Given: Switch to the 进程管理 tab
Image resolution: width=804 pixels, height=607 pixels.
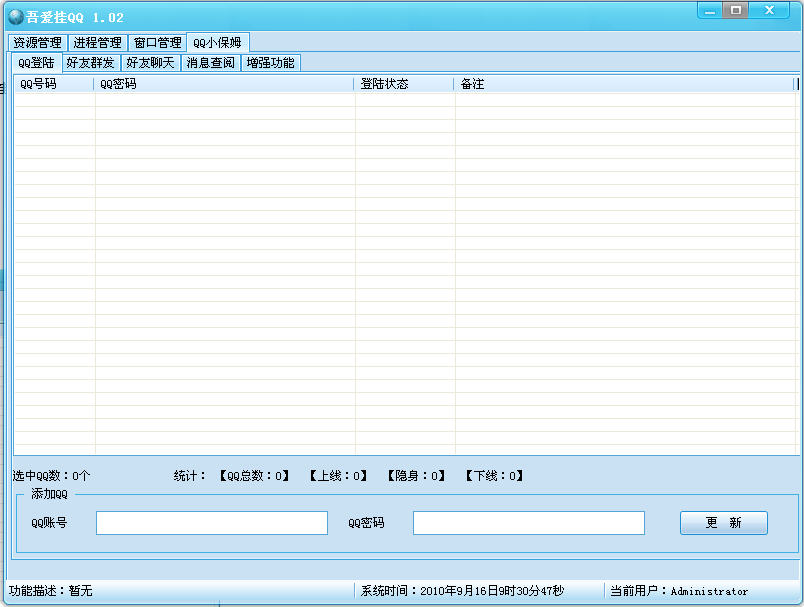Looking at the screenshot, I should pos(97,43).
